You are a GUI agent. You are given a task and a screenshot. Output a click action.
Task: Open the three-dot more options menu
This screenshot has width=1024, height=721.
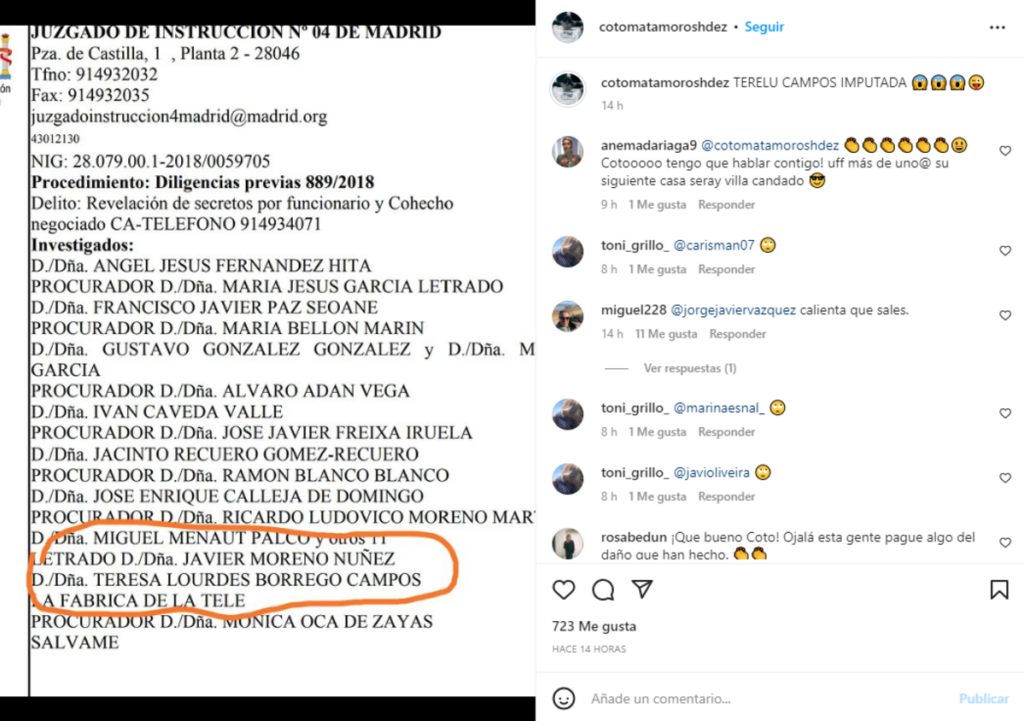997,27
